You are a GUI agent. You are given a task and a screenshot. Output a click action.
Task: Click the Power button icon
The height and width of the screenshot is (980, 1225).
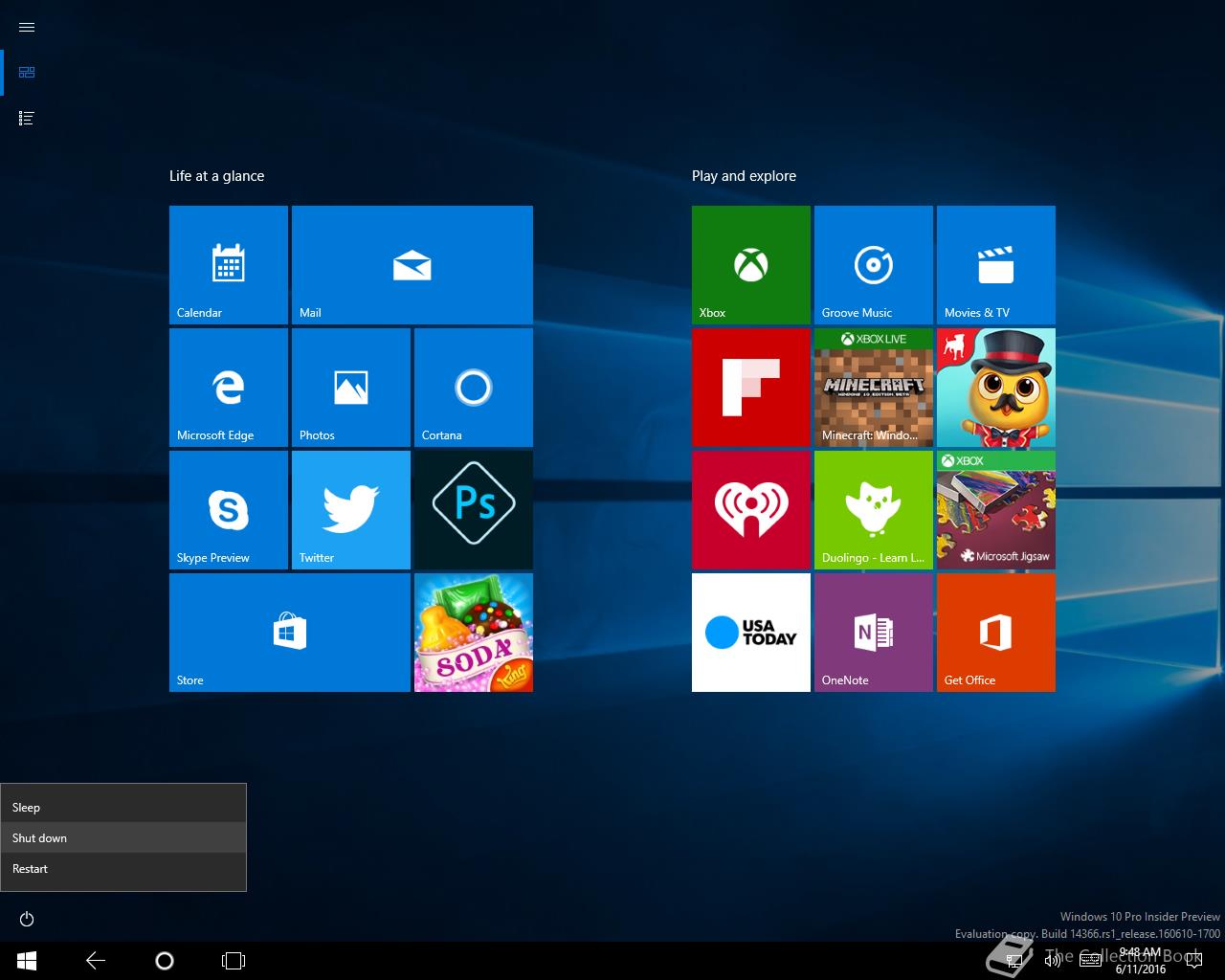pyautogui.click(x=27, y=919)
